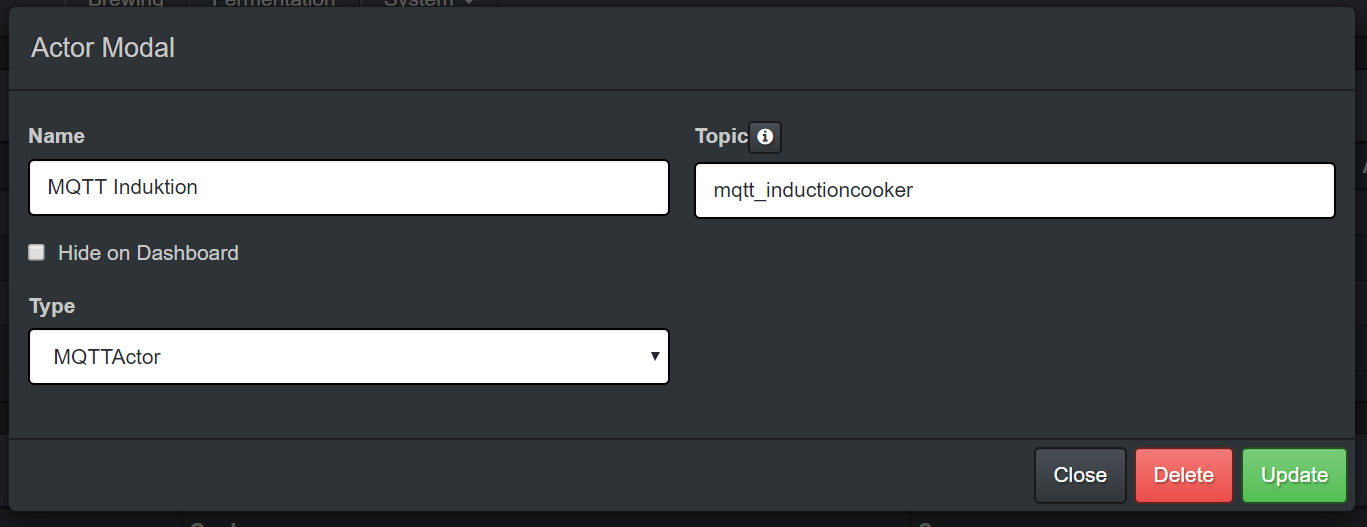Viewport: 1367px width, 527px height.
Task: Click the Actor Modal title text
Action: click(x=103, y=48)
